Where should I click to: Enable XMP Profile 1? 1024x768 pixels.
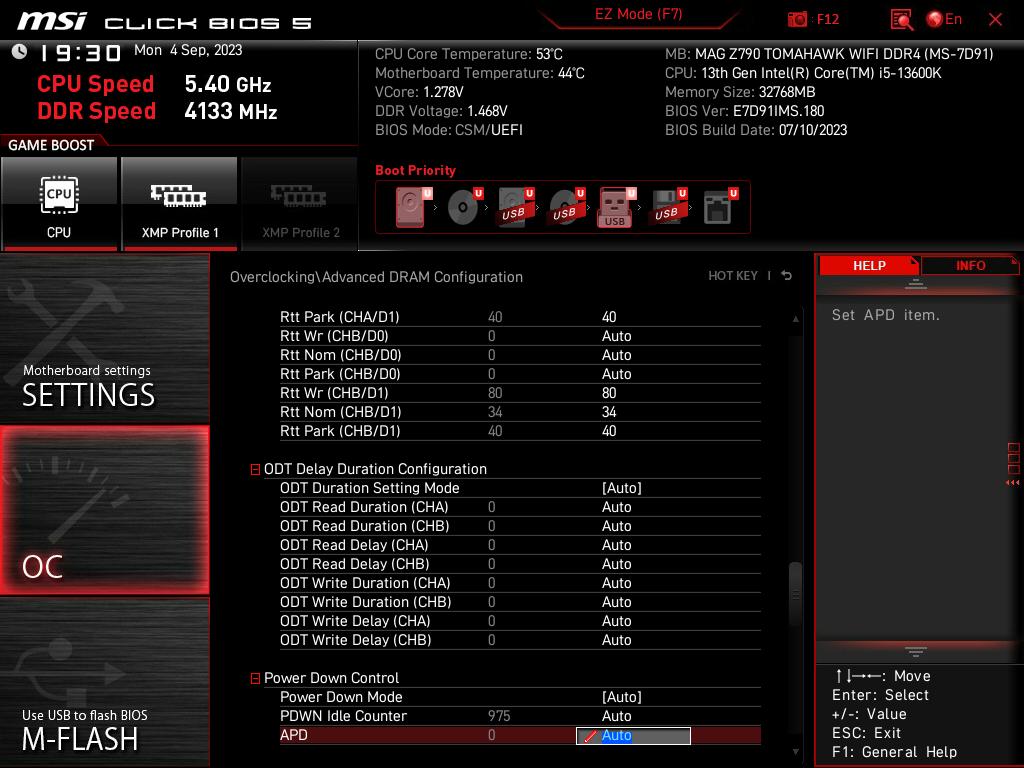[180, 203]
